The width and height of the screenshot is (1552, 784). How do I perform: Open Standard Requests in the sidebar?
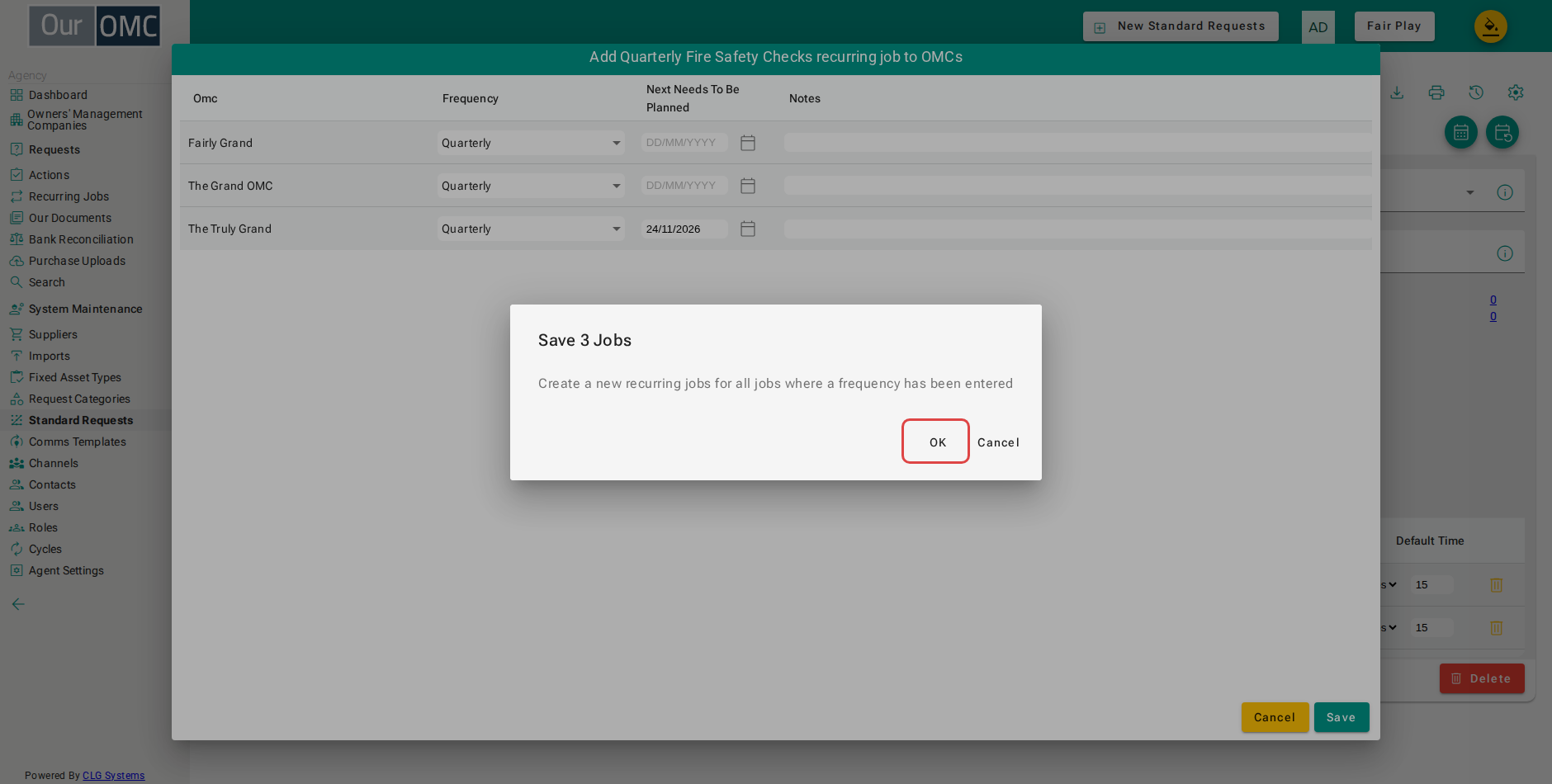pyautogui.click(x=81, y=420)
